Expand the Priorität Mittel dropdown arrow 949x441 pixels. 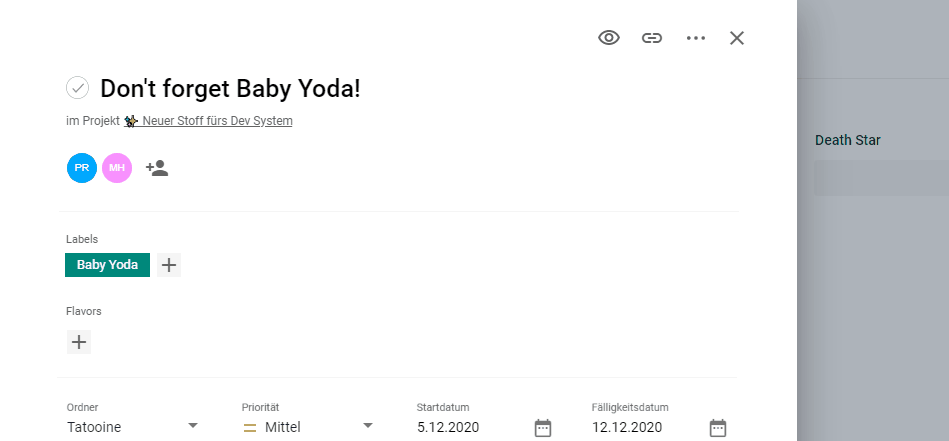point(368,426)
